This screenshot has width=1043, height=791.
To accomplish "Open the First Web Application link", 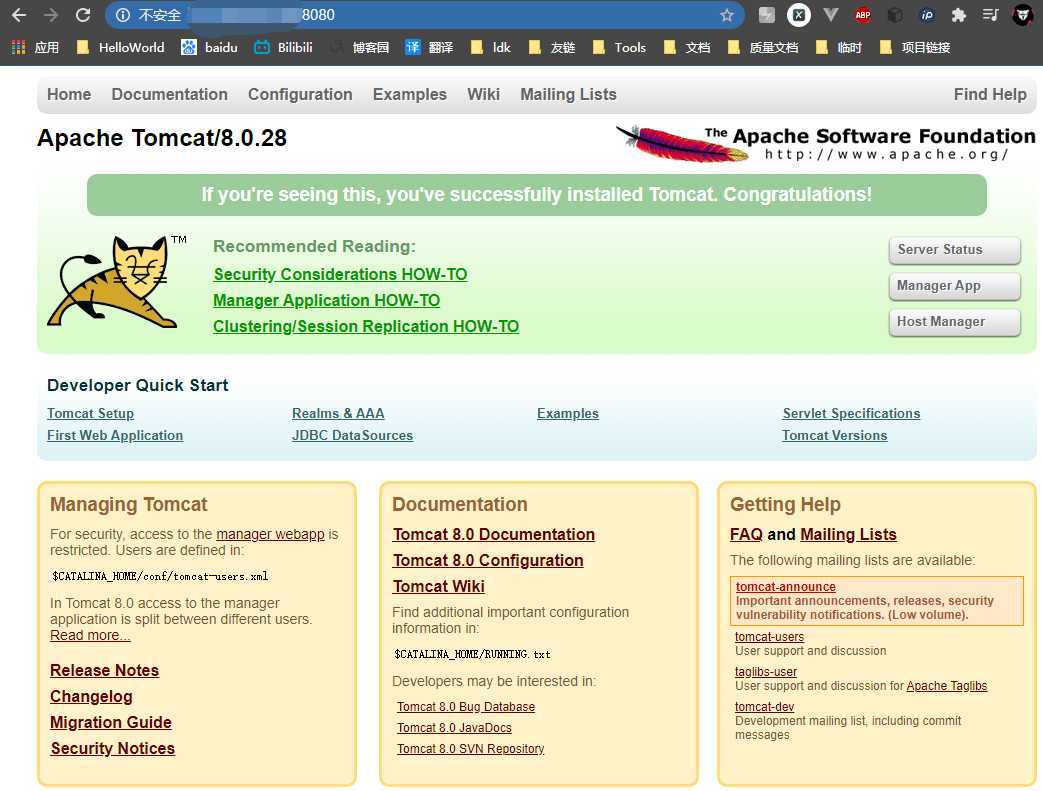I will point(115,435).
